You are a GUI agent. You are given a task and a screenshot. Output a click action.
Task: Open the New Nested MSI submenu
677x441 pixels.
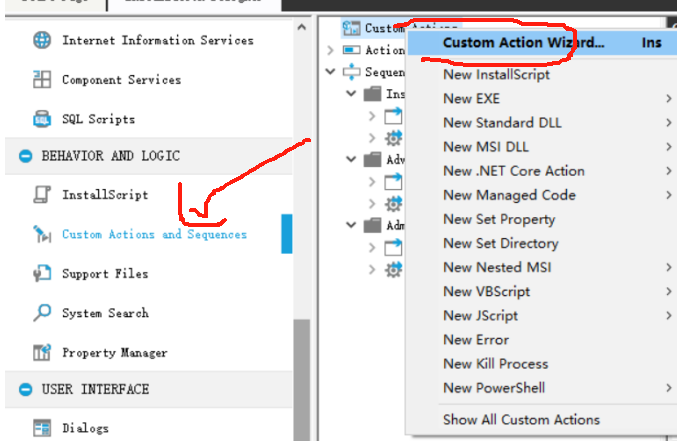[542, 267]
